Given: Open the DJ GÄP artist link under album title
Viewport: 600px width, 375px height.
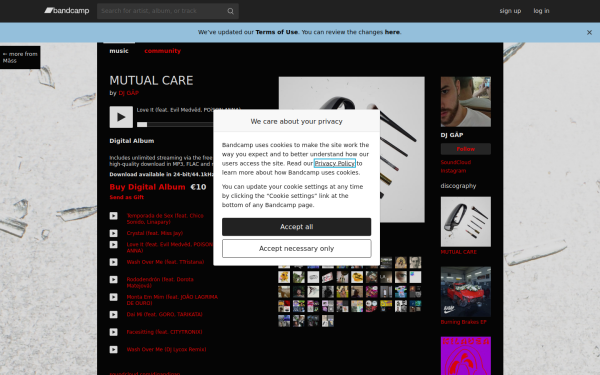Looking at the screenshot, I should click(129, 93).
